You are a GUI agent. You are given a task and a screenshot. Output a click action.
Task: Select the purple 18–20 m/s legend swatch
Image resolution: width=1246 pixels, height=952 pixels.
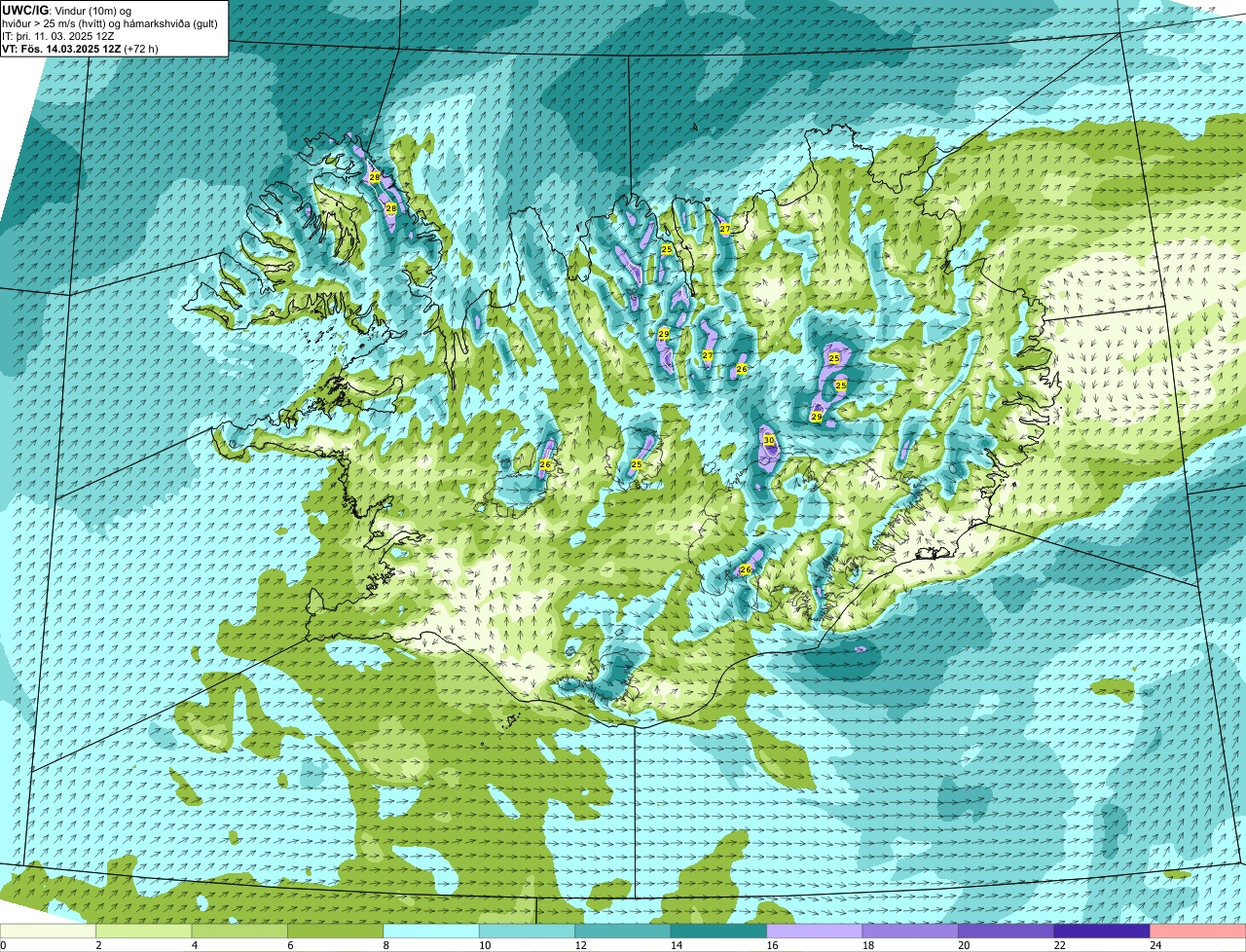coord(910,931)
